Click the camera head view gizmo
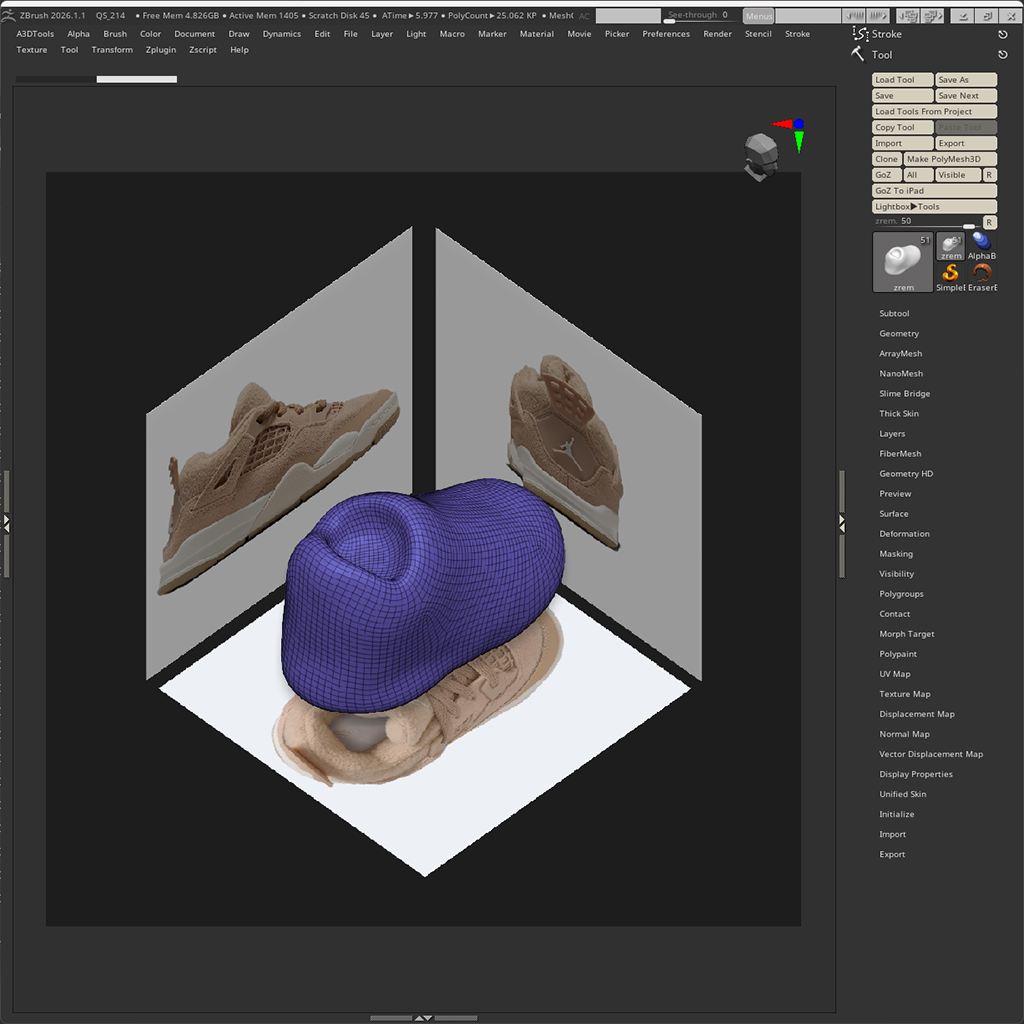The image size is (1024, 1024). pos(760,155)
